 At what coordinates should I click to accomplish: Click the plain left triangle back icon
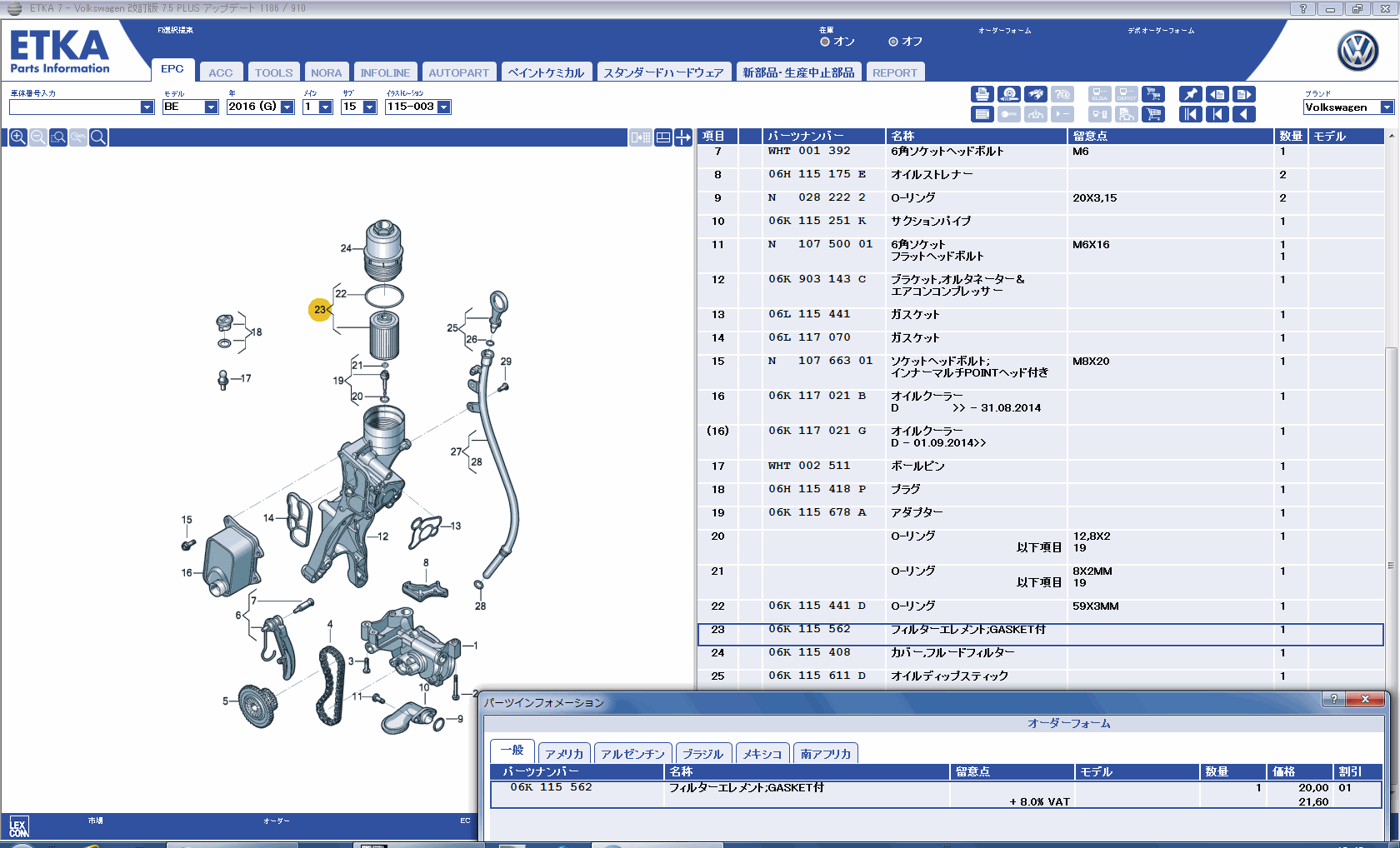point(1244,114)
